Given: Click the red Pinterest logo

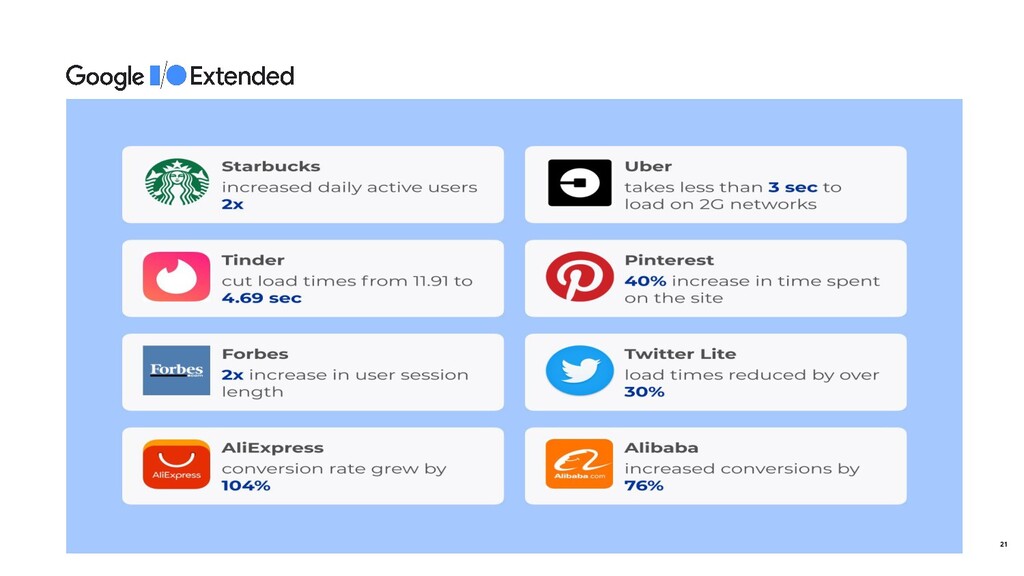Looking at the screenshot, I should point(579,276).
